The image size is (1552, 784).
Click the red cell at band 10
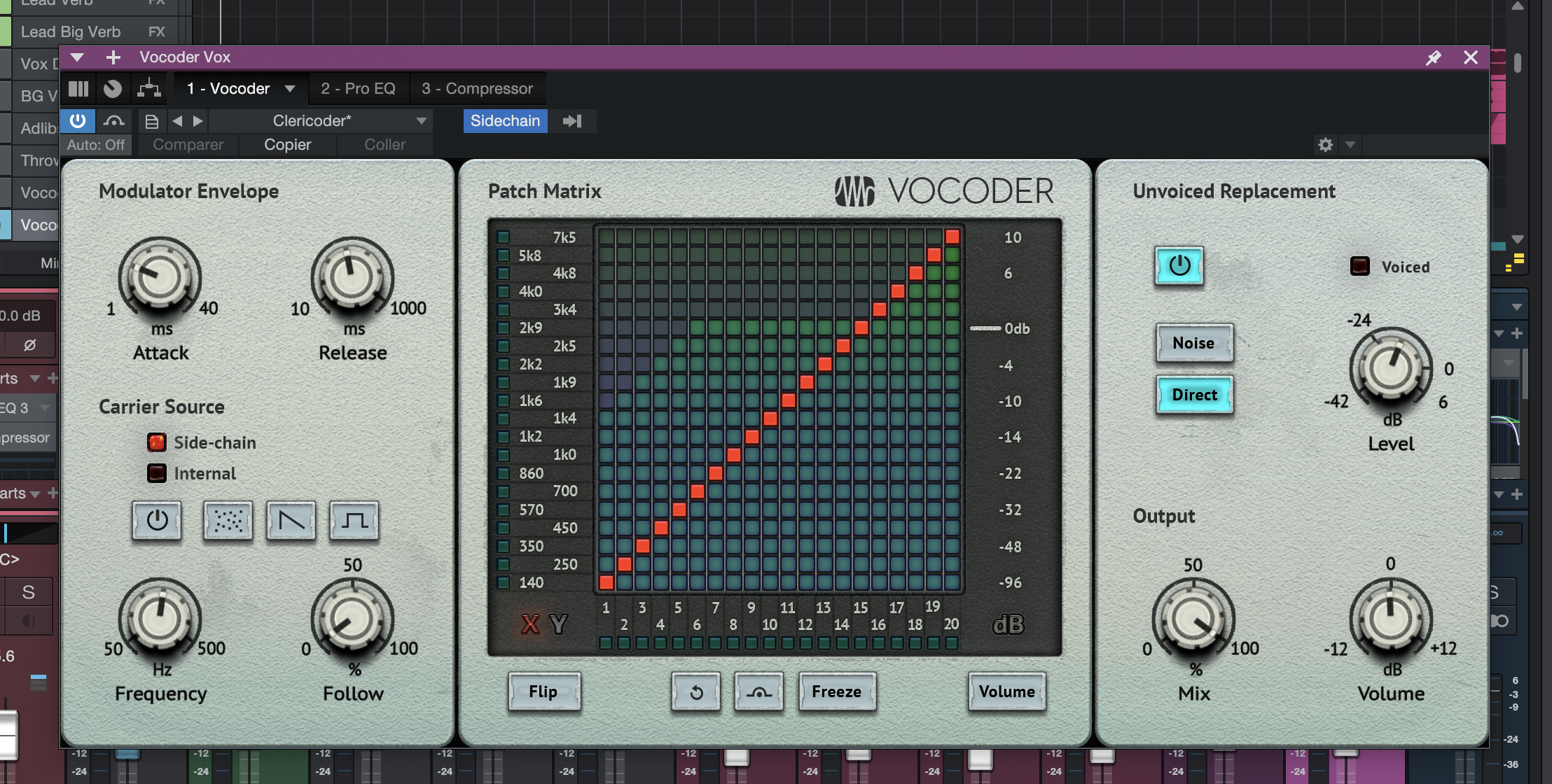coord(770,419)
